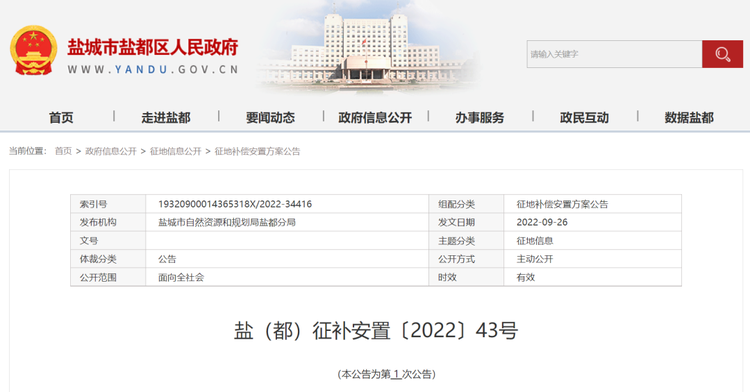Open the 走进盐都 menu item
The image size is (750, 392).
tap(166, 118)
